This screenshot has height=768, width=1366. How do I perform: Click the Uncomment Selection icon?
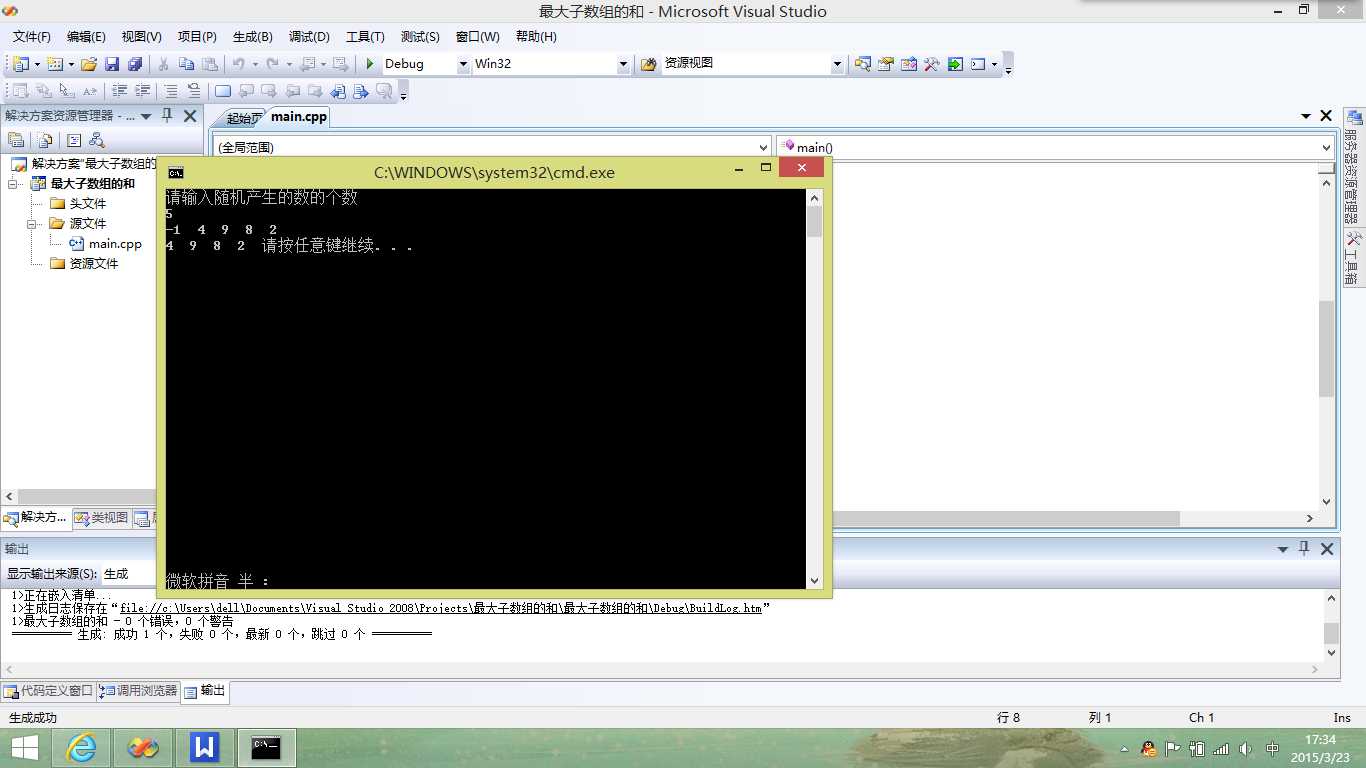click(194, 91)
